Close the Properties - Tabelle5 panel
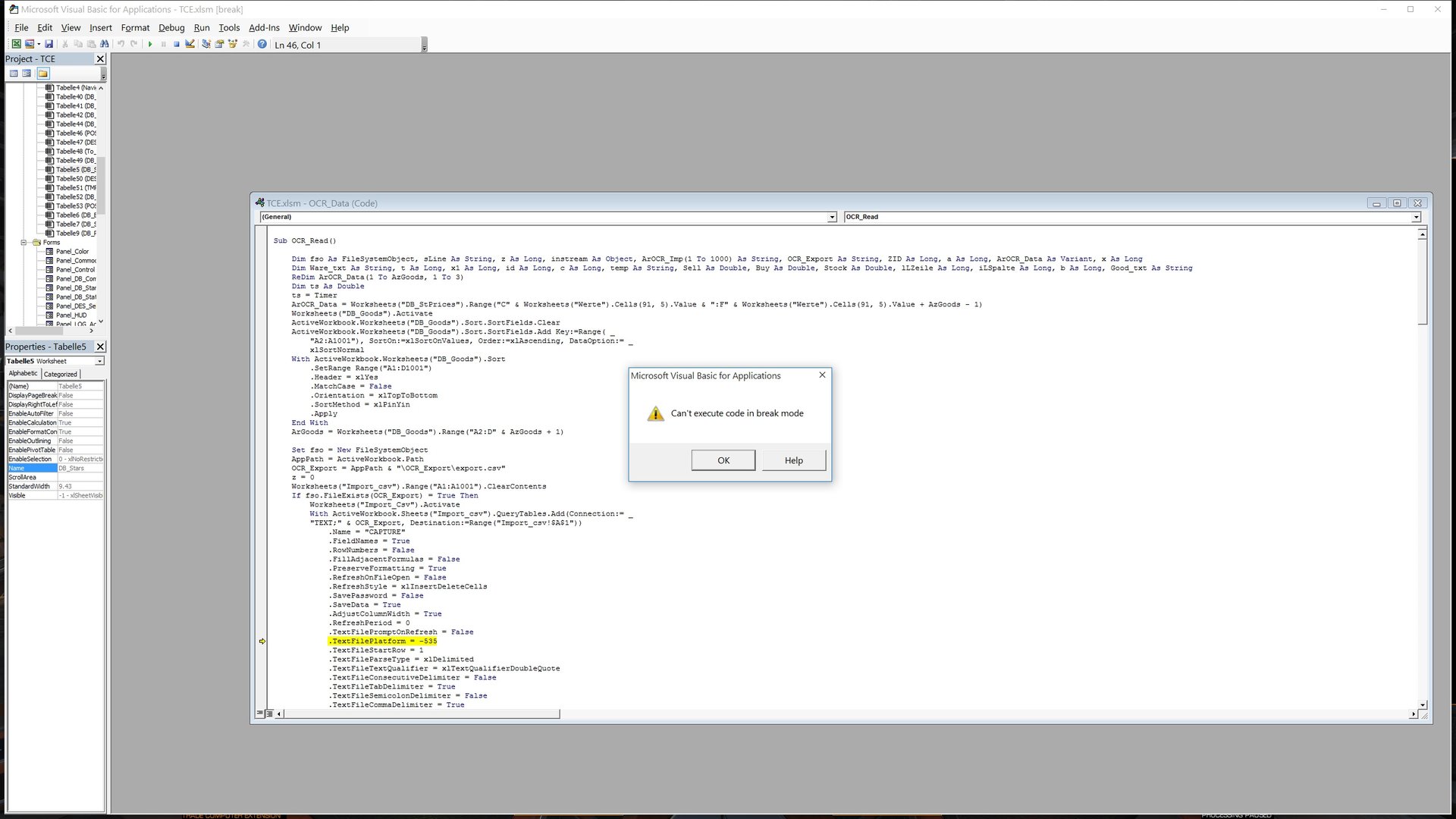Screen dimensions: 1456x819 100,347
